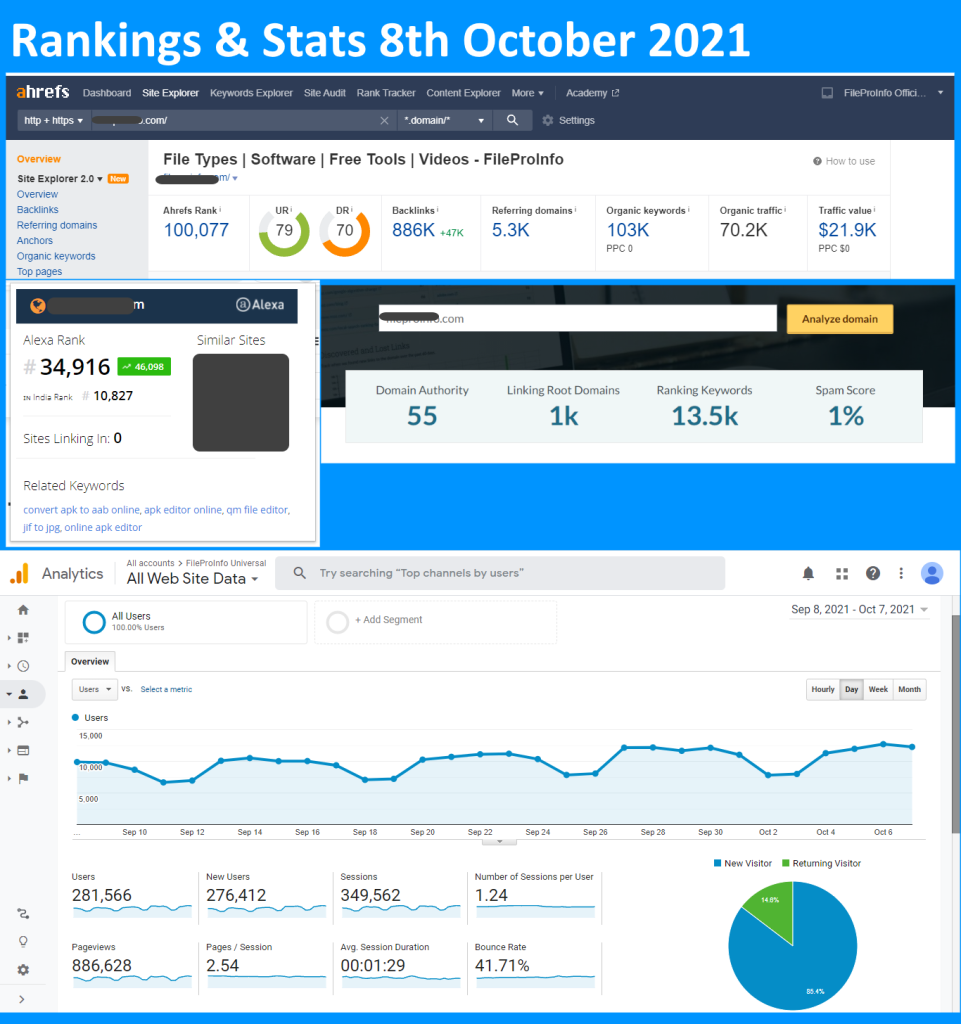The image size is (961, 1024).
Task: Open Attribution icon in sidebar
Action: [x=23, y=914]
